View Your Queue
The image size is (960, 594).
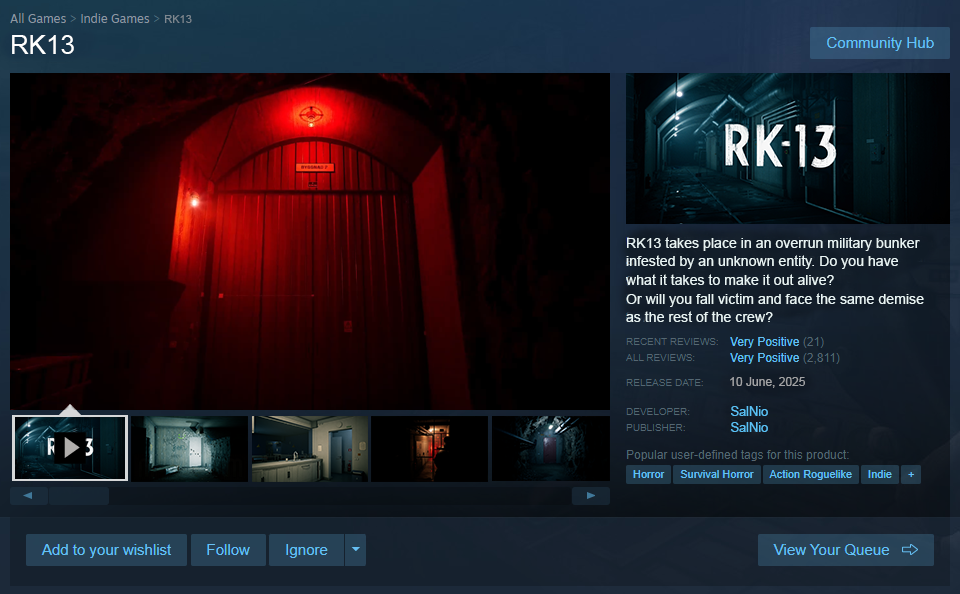click(846, 550)
